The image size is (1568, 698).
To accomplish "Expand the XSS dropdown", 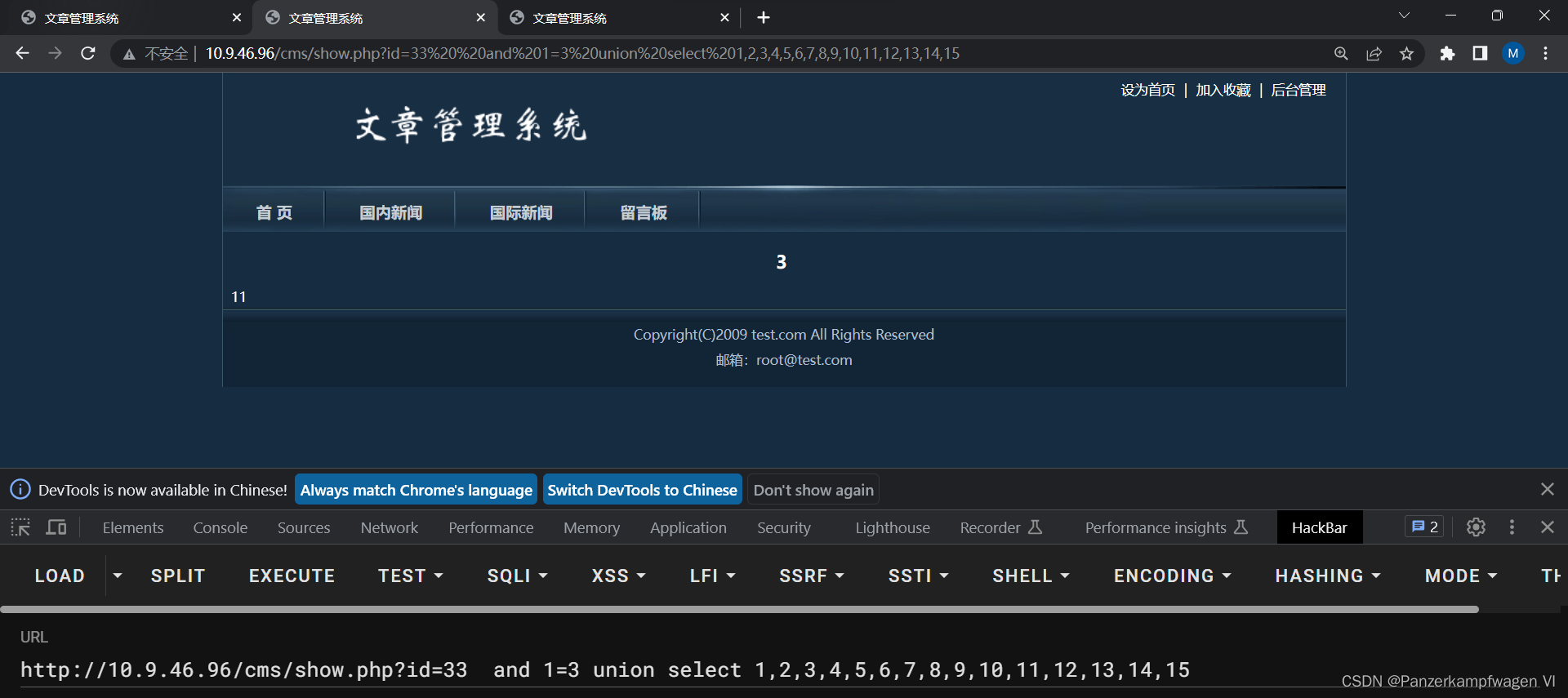I will click(618, 576).
